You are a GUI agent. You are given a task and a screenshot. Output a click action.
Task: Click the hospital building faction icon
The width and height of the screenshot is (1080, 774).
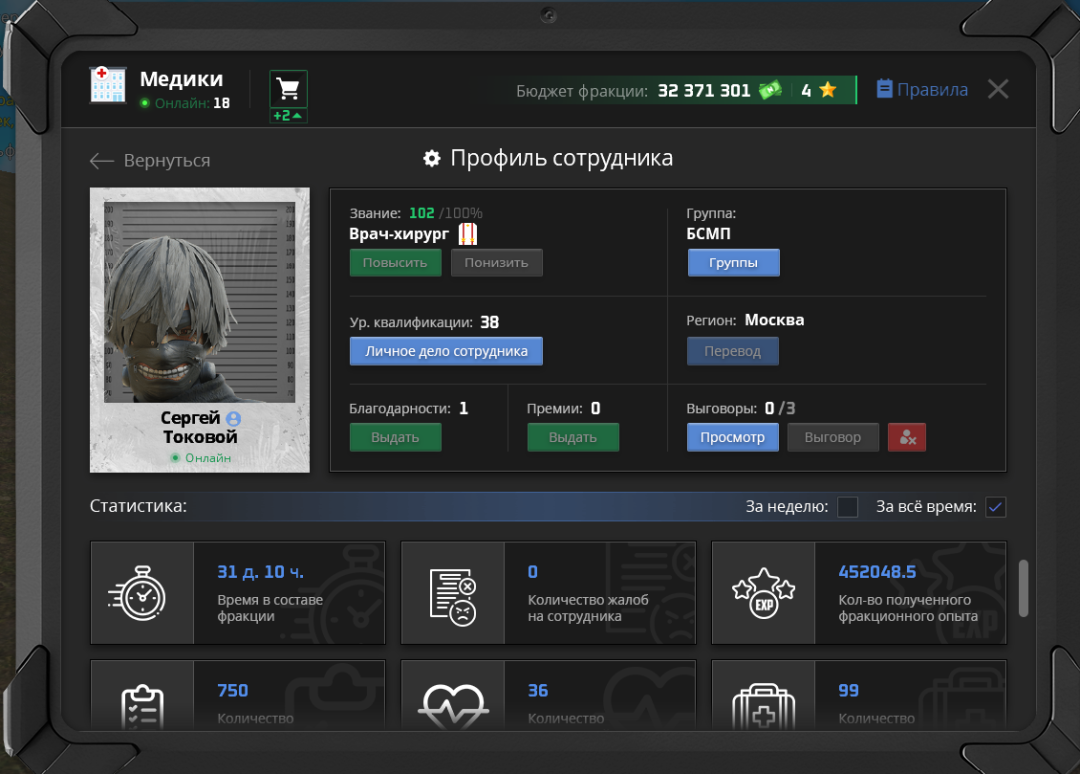(108, 85)
